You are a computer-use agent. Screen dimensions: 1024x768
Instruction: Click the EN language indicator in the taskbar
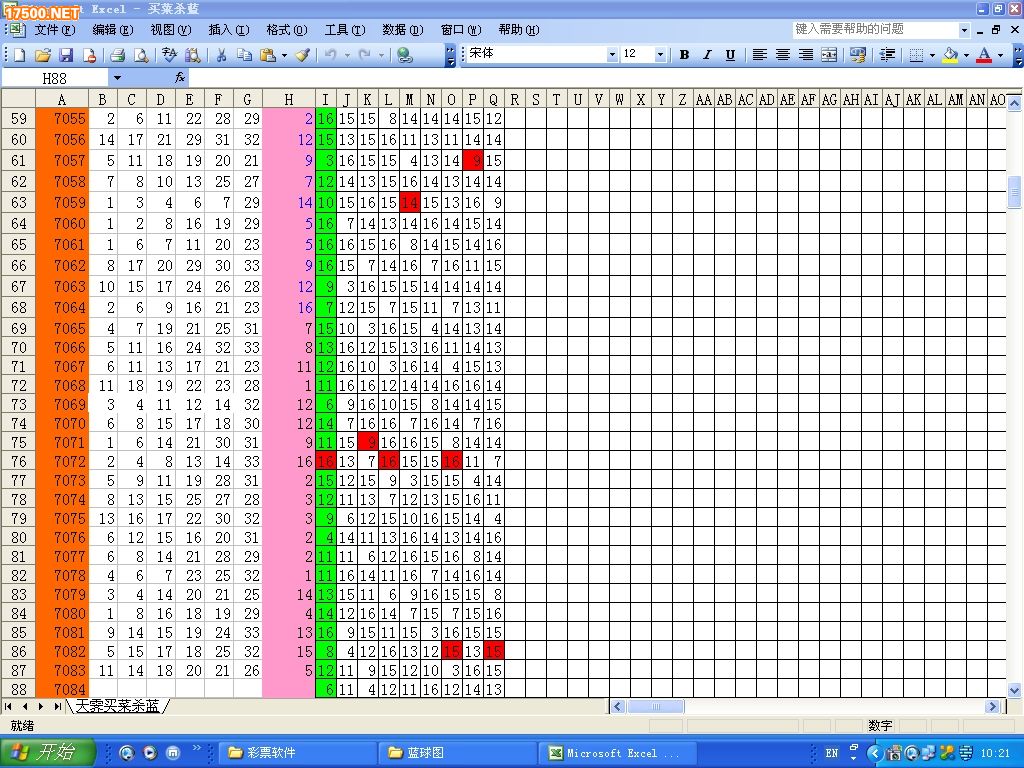pos(831,752)
